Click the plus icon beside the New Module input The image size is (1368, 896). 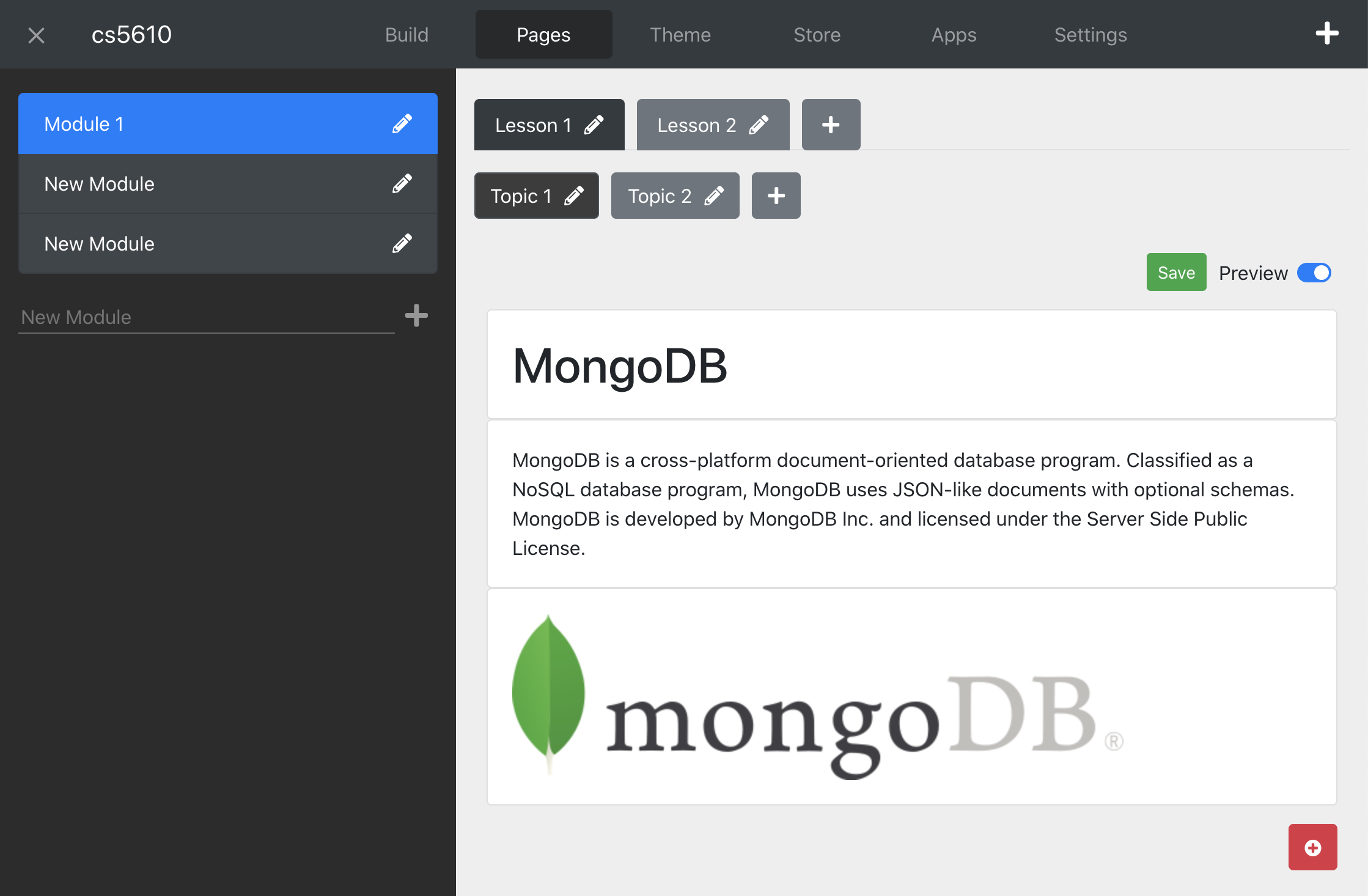(x=416, y=316)
